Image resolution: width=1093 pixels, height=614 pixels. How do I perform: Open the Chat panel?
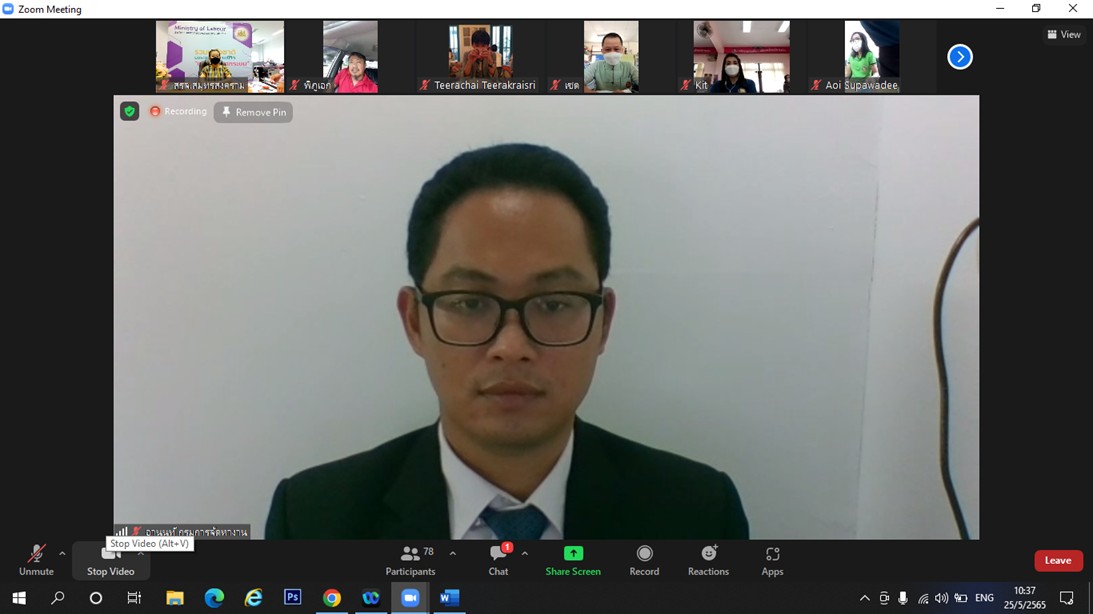pos(498,560)
